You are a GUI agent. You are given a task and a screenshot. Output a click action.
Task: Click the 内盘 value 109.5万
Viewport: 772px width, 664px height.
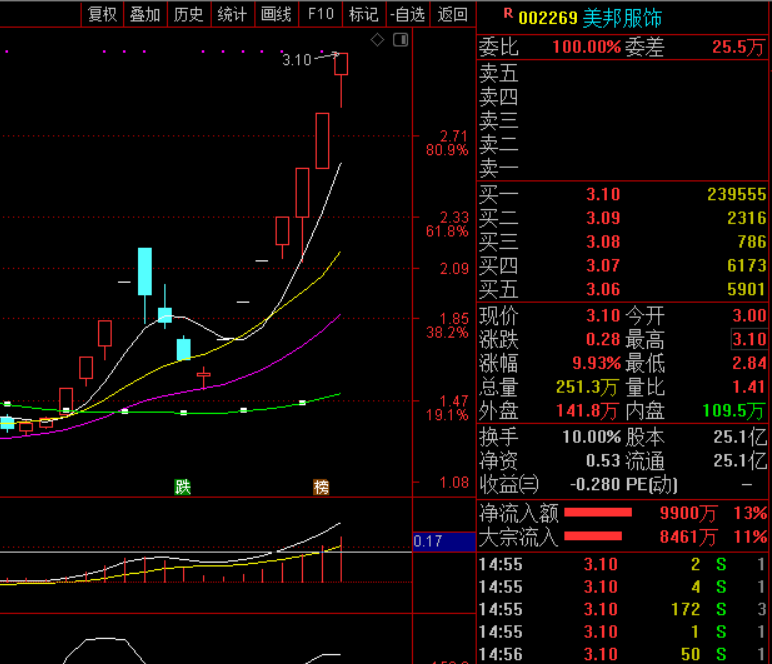pos(735,411)
